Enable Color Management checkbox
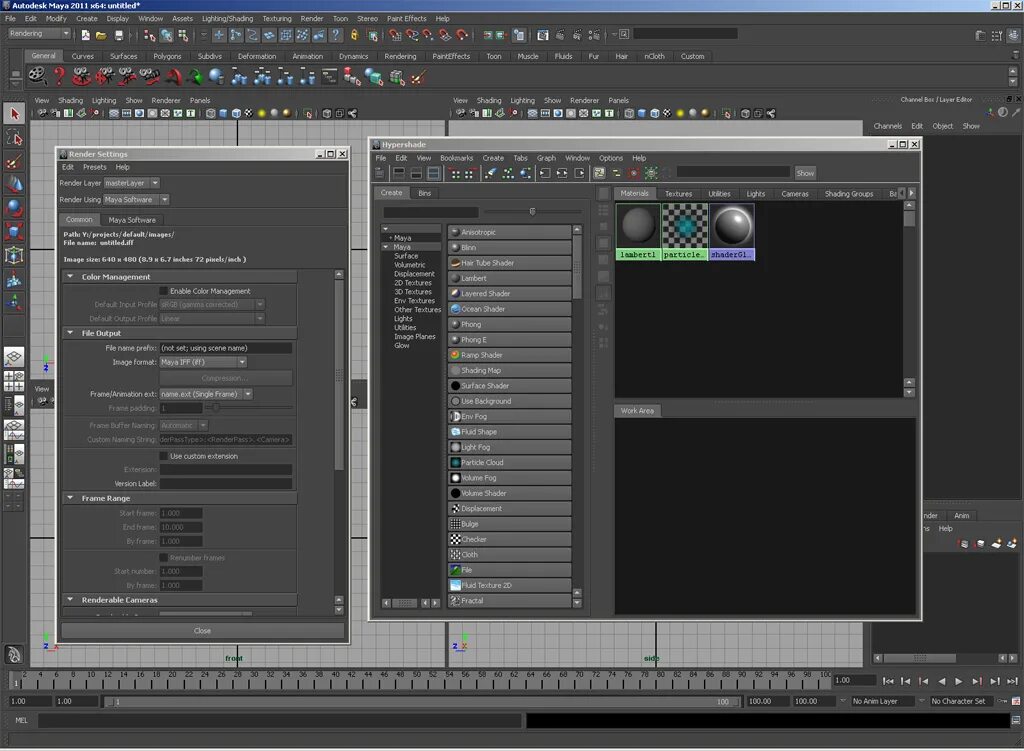 pyautogui.click(x=164, y=291)
